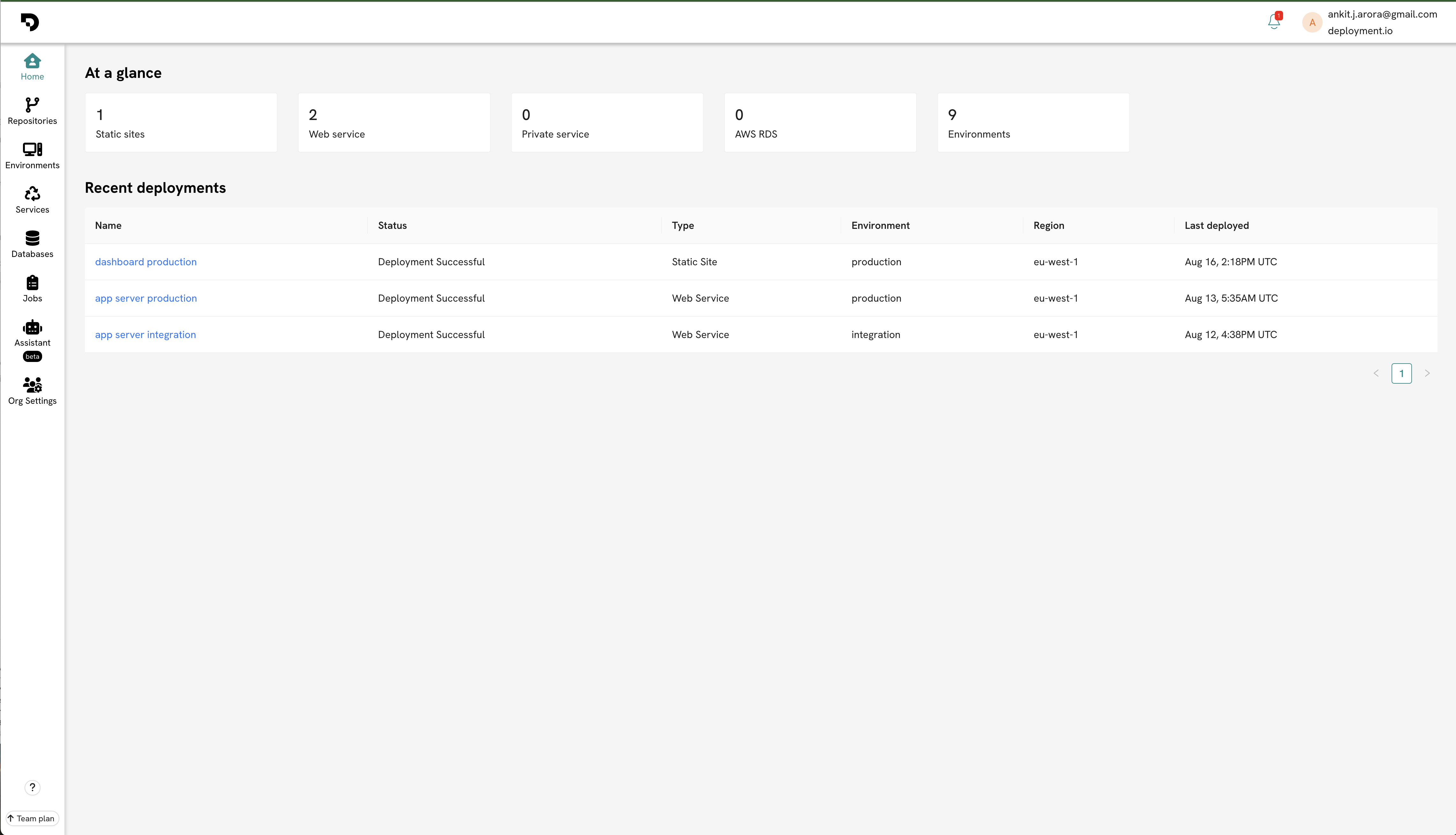The image size is (1456, 835).
Task: Click the Team plan upgrade button
Action: pos(32,818)
